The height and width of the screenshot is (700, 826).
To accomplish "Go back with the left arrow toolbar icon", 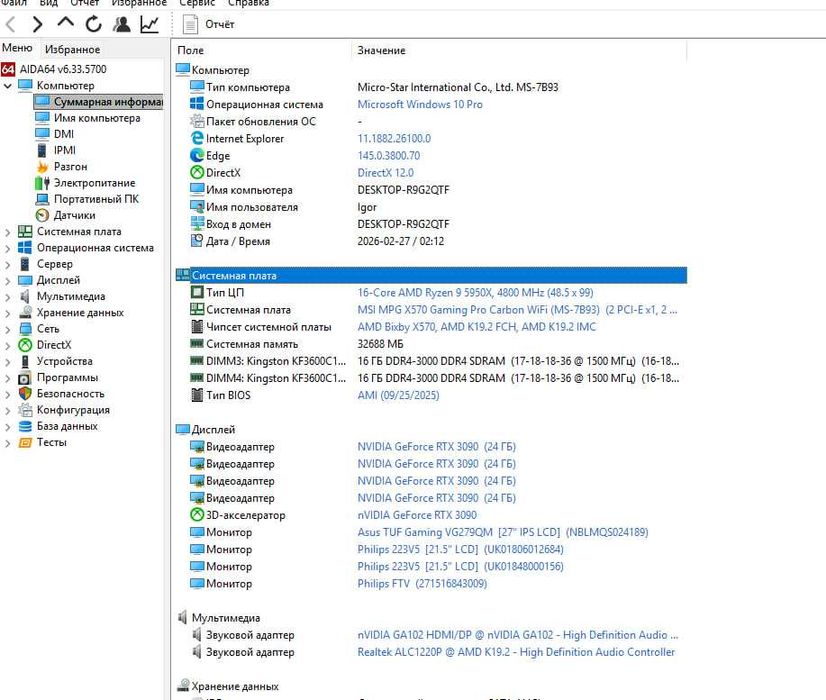I will (10, 24).
